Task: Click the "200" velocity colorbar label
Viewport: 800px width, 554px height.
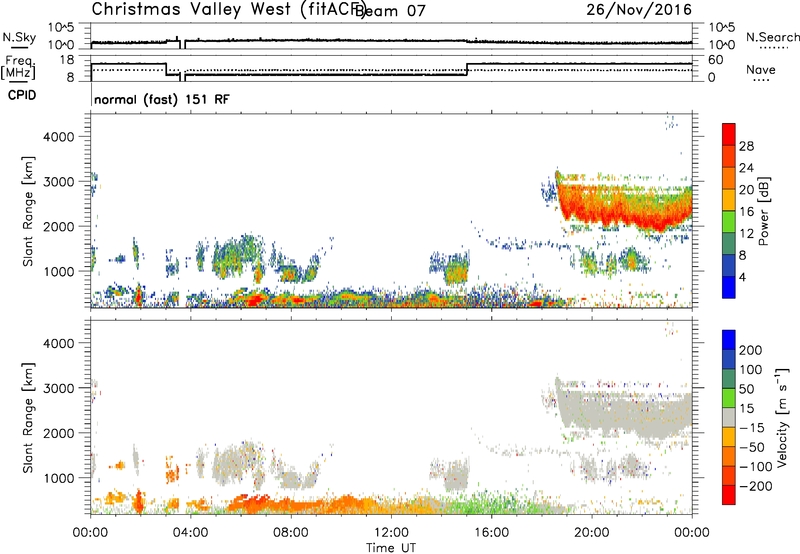Action: coord(751,350)
